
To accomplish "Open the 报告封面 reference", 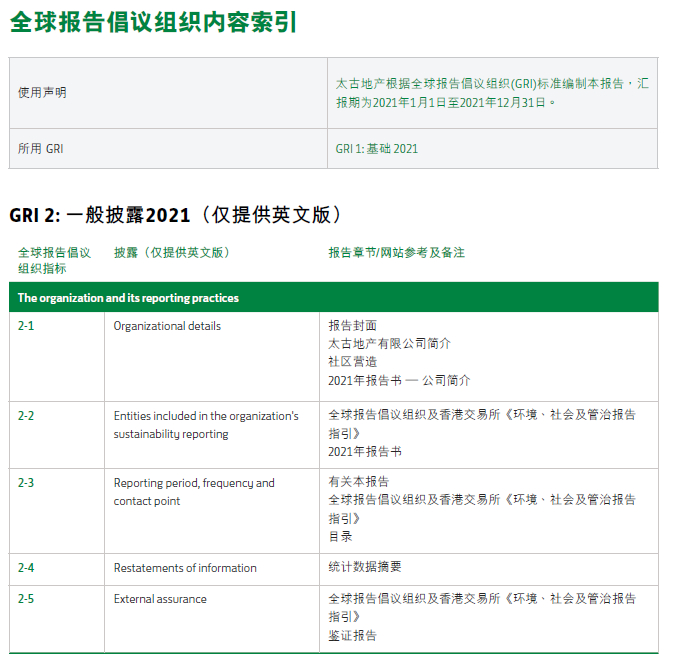I will tap(352, 326).
